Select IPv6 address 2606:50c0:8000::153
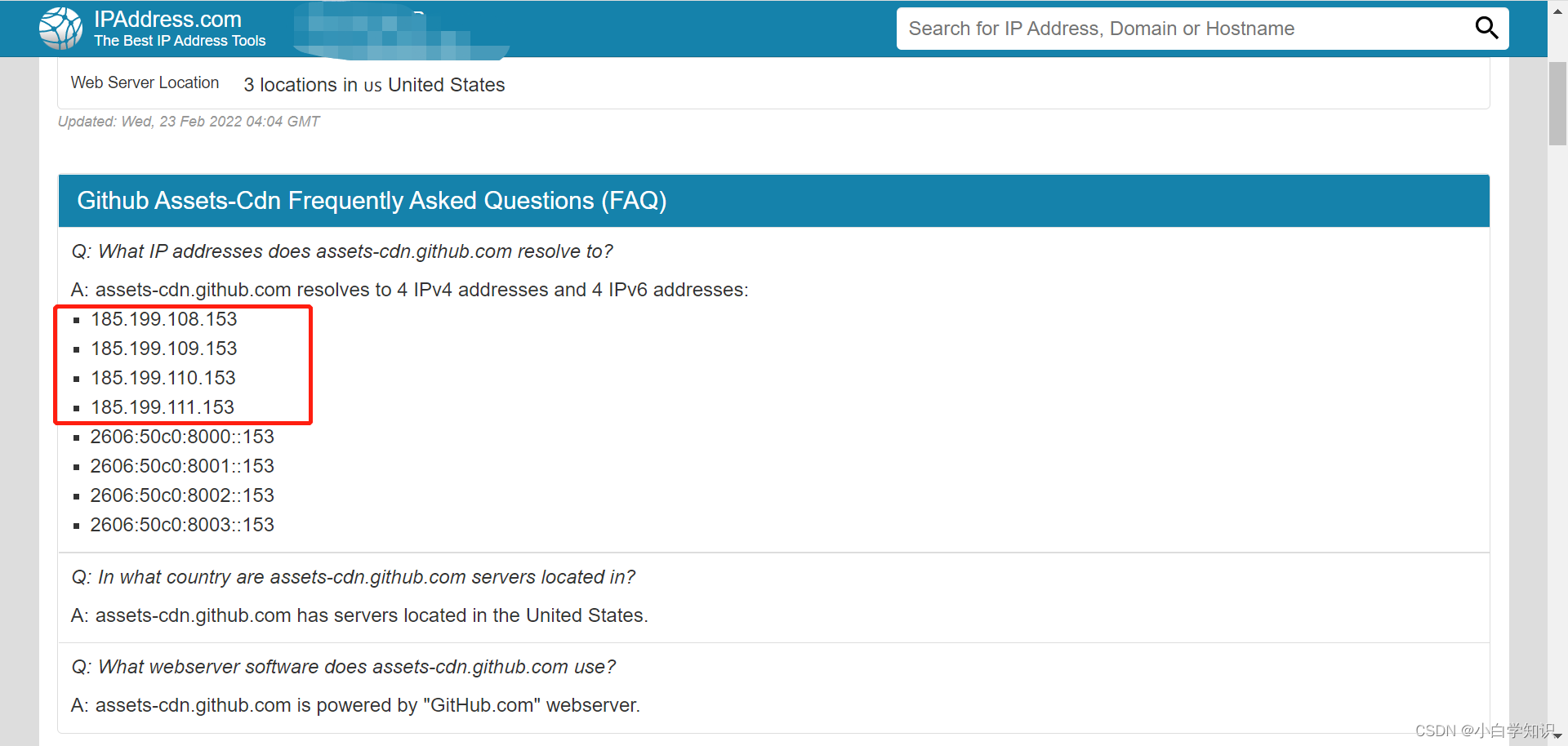Image resolution: width=1568 pixels, height=746 pixels. (182, 437)
